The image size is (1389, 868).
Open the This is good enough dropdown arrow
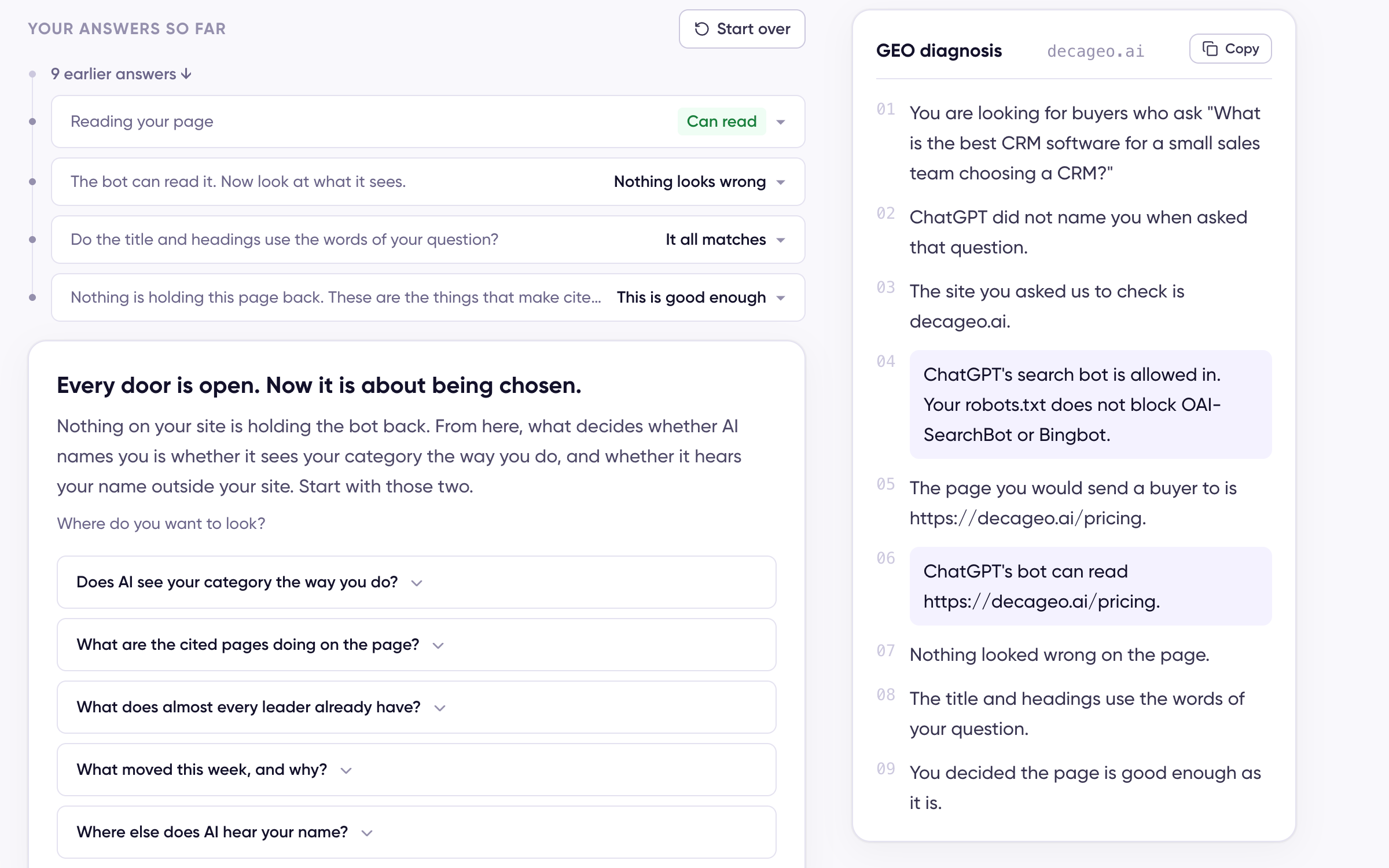pos(781,298)
